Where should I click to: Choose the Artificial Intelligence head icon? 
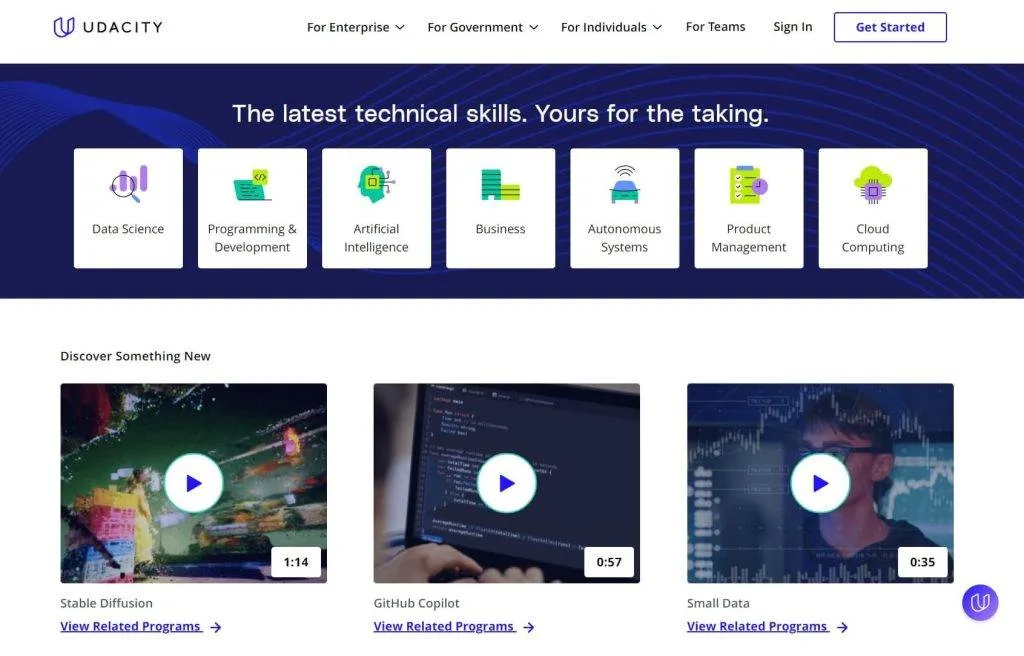click(376, 184)
